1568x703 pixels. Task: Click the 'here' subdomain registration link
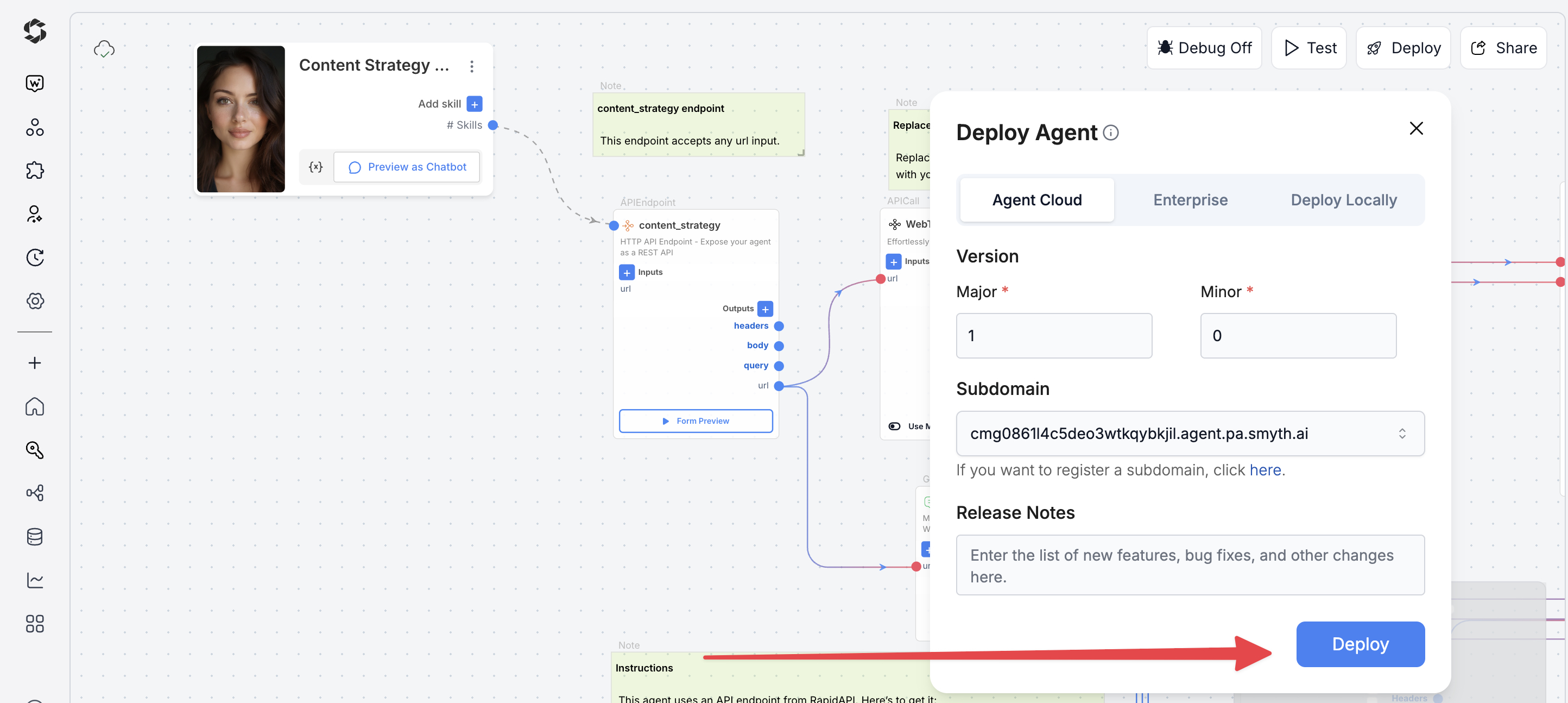pyautogui.click(x=1265, y=470)
